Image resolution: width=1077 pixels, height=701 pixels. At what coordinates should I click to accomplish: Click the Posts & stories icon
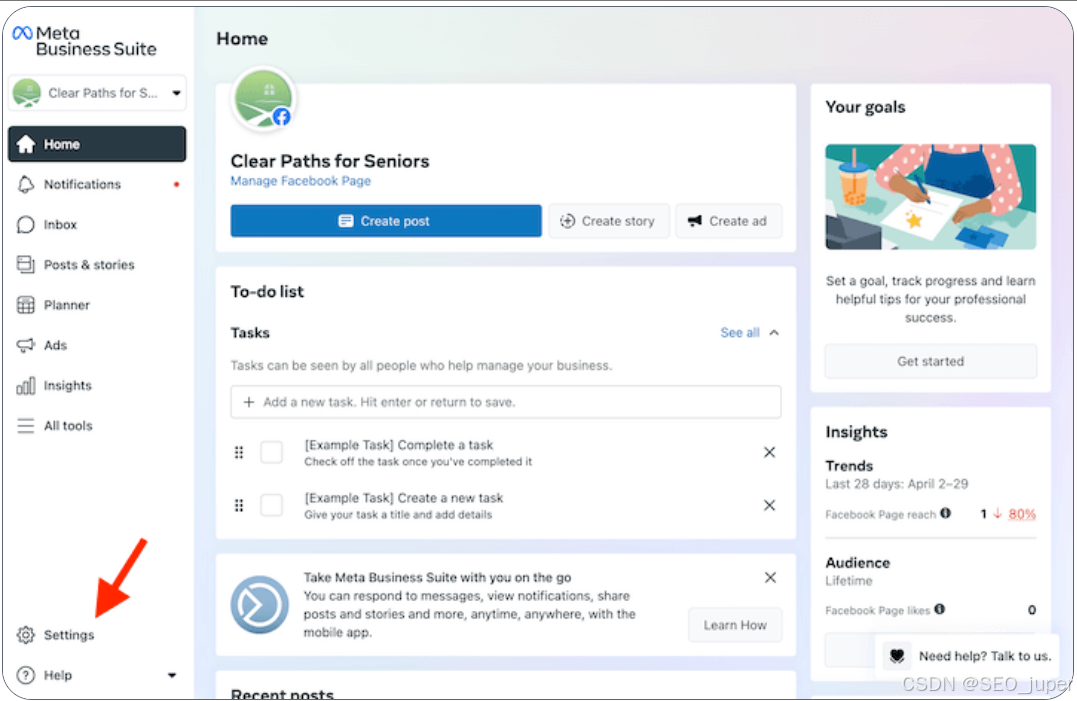[x=26, y=265]
